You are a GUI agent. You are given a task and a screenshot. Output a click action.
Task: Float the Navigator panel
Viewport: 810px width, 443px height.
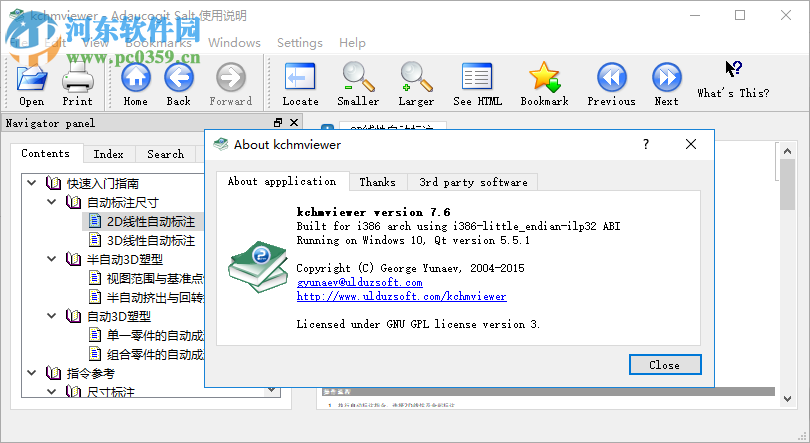pos(278,122)
